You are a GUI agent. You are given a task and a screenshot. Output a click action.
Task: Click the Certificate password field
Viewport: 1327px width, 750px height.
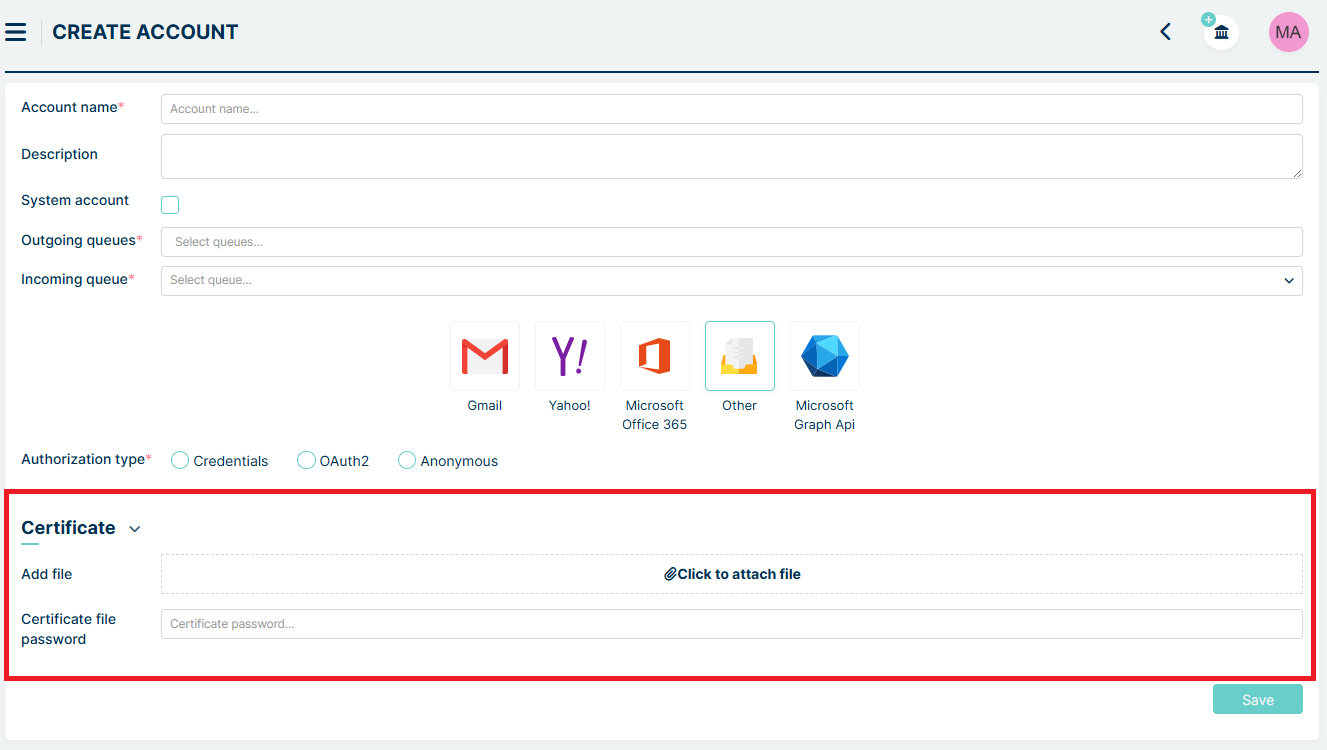731,624
